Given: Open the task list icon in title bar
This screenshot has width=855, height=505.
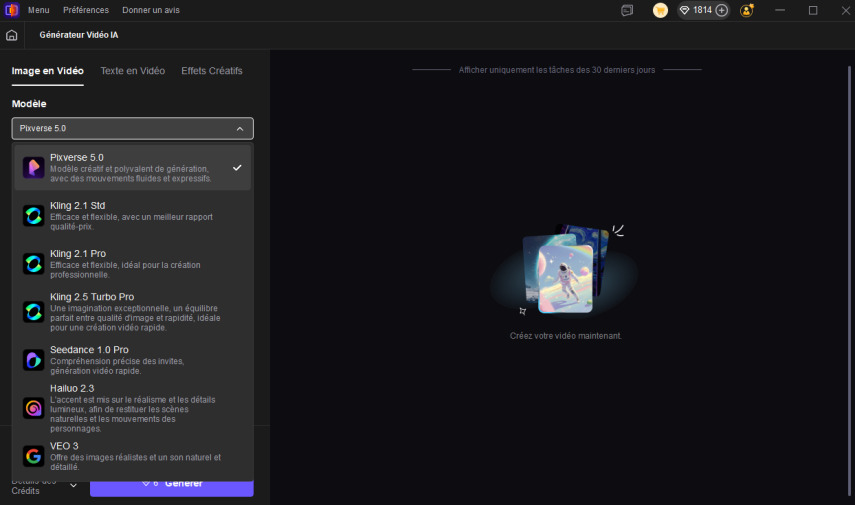Looking at the screenshot, I should click(x=627, y=10).
